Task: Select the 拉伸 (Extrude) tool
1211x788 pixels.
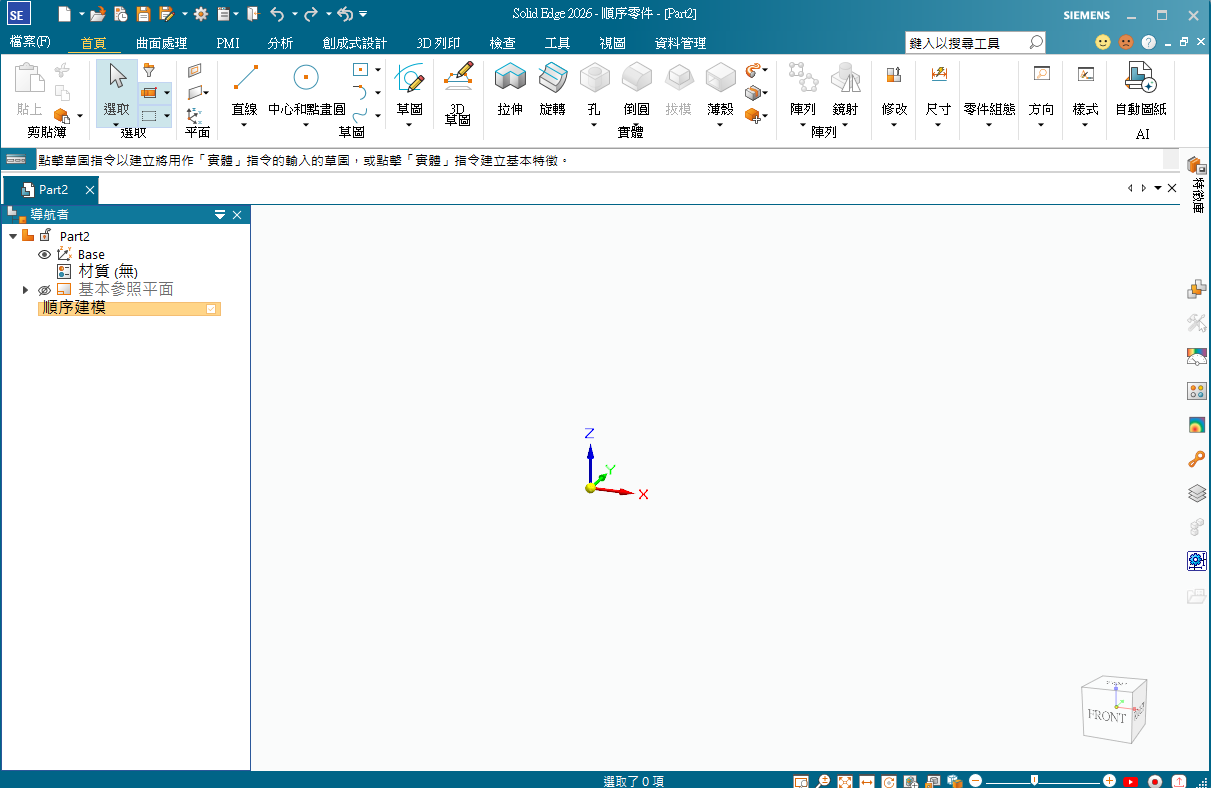Action: coord(510,78)
